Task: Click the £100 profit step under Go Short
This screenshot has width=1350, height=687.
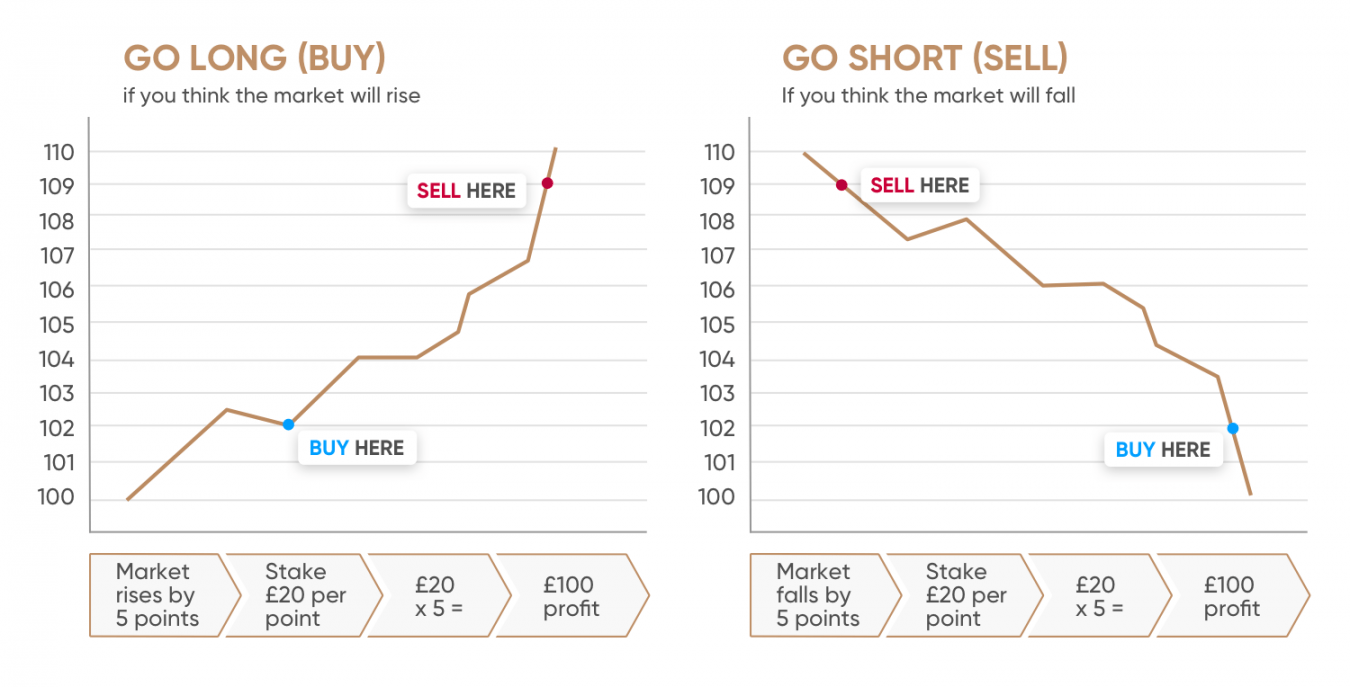Action: pos(1231,595)
